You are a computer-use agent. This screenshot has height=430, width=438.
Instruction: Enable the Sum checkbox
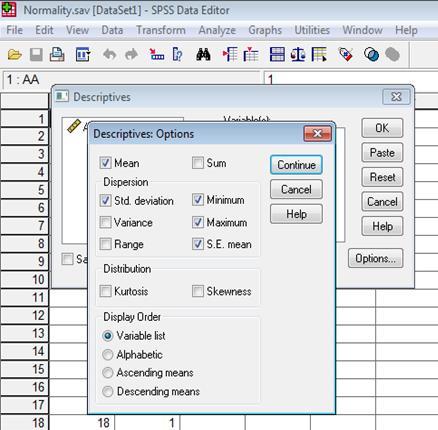click(198, 163)
